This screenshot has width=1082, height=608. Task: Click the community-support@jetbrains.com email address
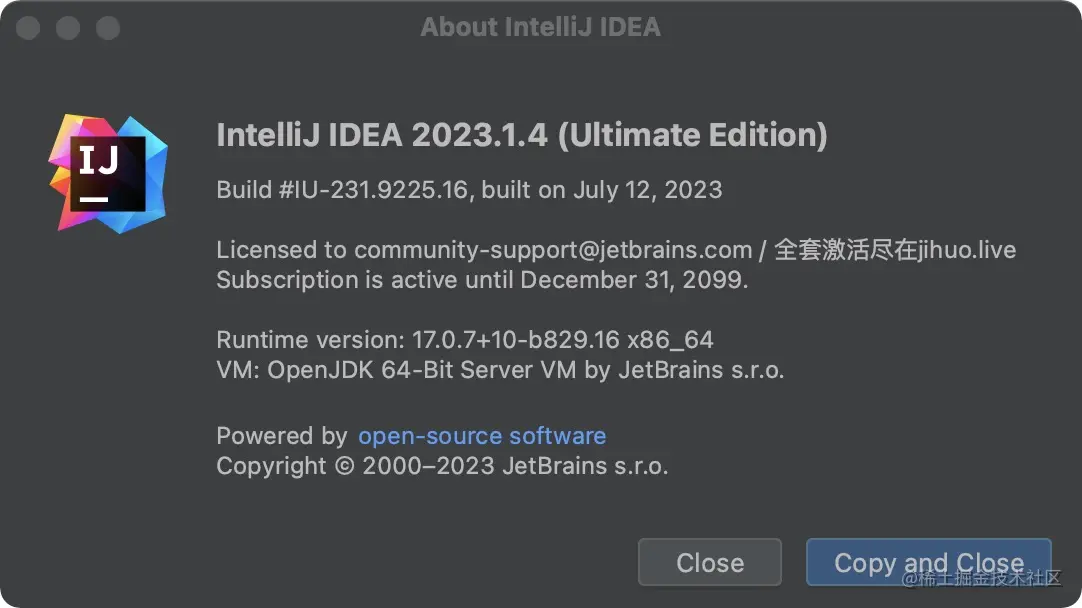553,250
